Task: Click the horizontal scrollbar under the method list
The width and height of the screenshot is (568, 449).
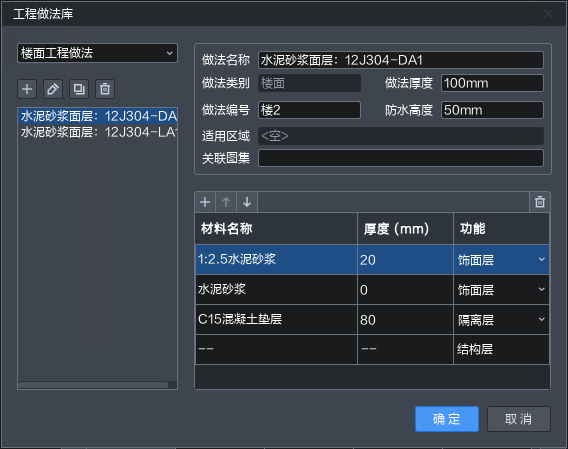Action: [x=93, y=385]
